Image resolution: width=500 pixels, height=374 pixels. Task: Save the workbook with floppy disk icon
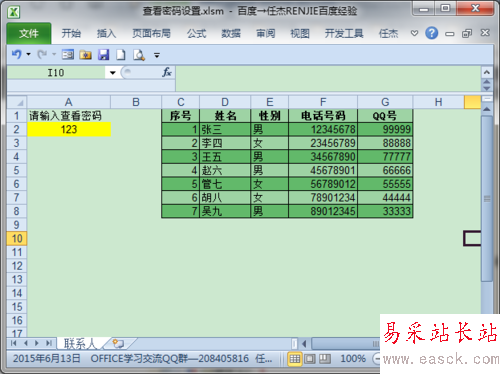[x=103, y=54]
